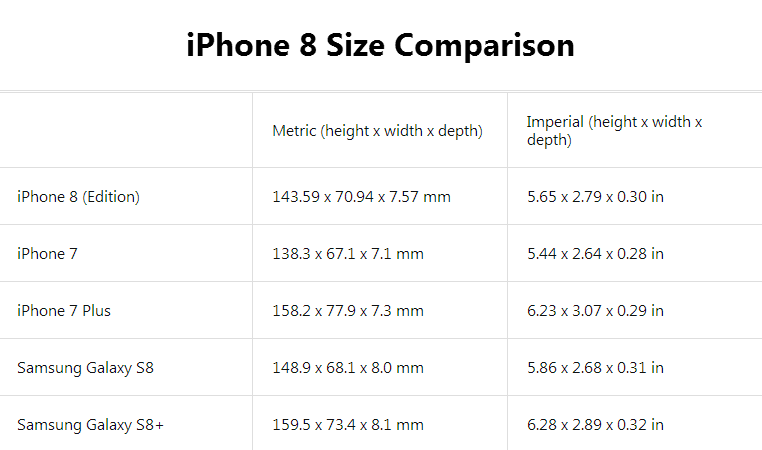Screen dimensions: 762x450
Task: Click the 143.59 x 70.94 x 7.57 mm cell
Action: tap(361, 197)
